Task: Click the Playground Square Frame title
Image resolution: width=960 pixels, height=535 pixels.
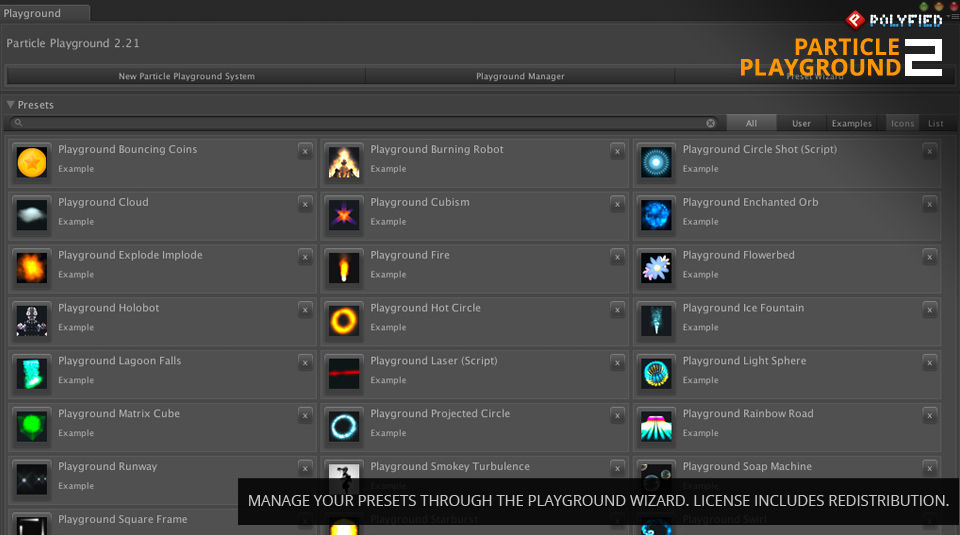Action: pos(122,519)
